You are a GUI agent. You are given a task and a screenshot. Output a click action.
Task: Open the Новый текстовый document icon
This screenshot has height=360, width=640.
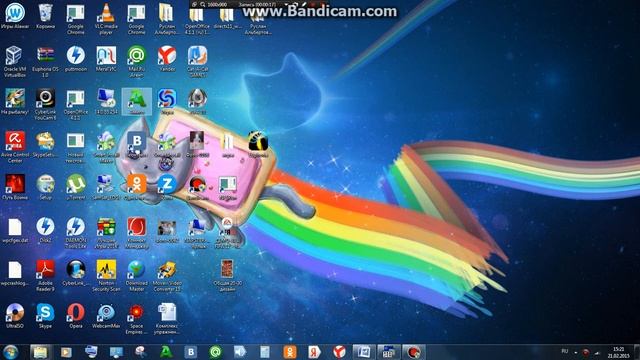click(x=76, y=147)
